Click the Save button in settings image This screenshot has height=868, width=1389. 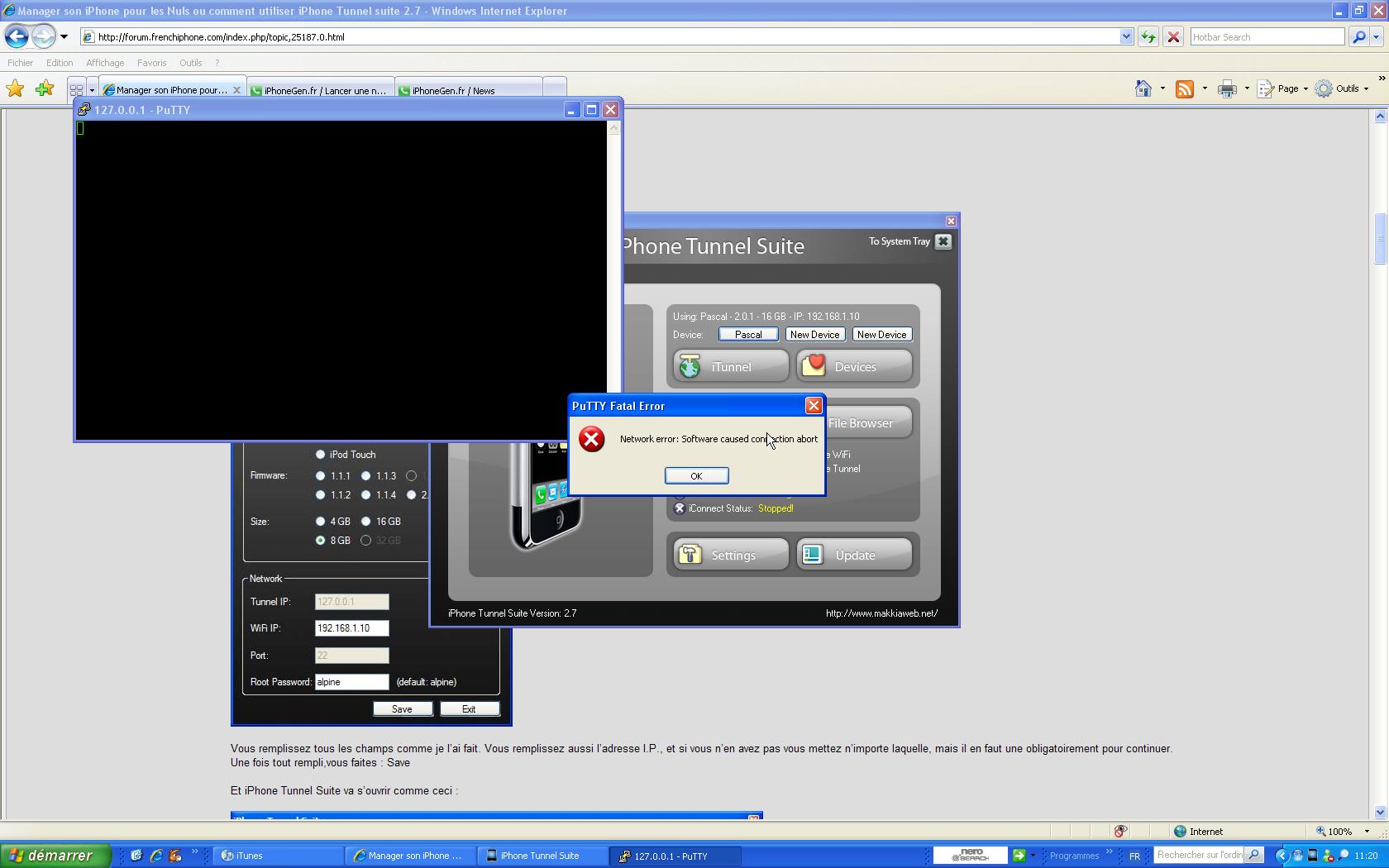[x=402, y=708]
